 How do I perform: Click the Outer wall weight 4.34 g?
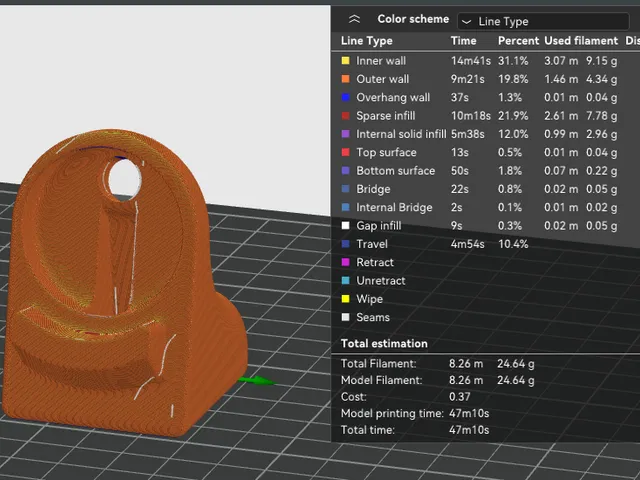coord(602,79)
